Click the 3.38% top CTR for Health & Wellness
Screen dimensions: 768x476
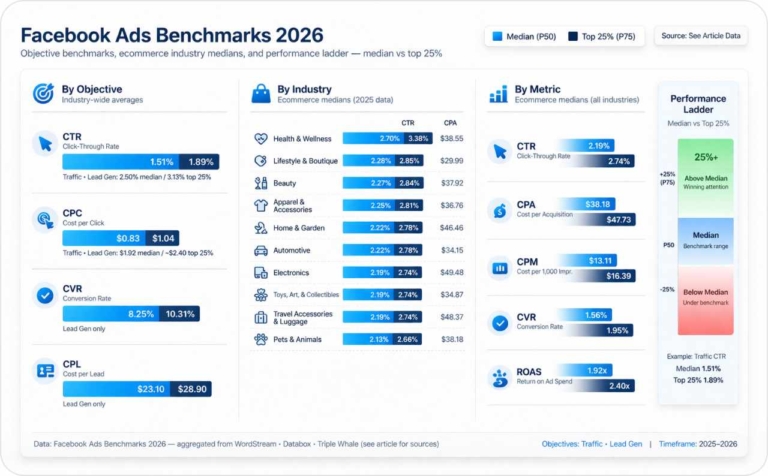pyautogui.click(x=418, y=139)
